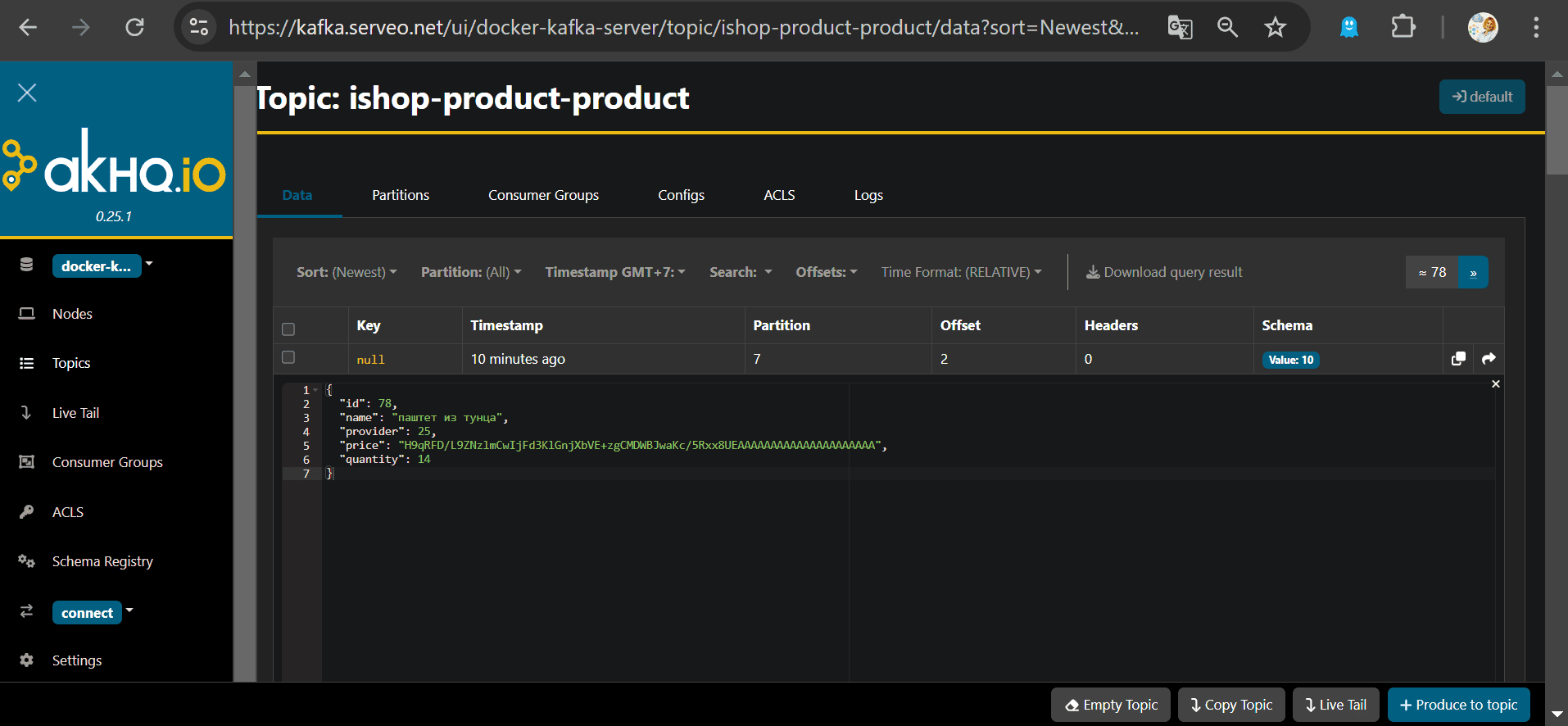
Task: Collapse JSON fold arrow at line 1
Action: (x=315, y=390)
